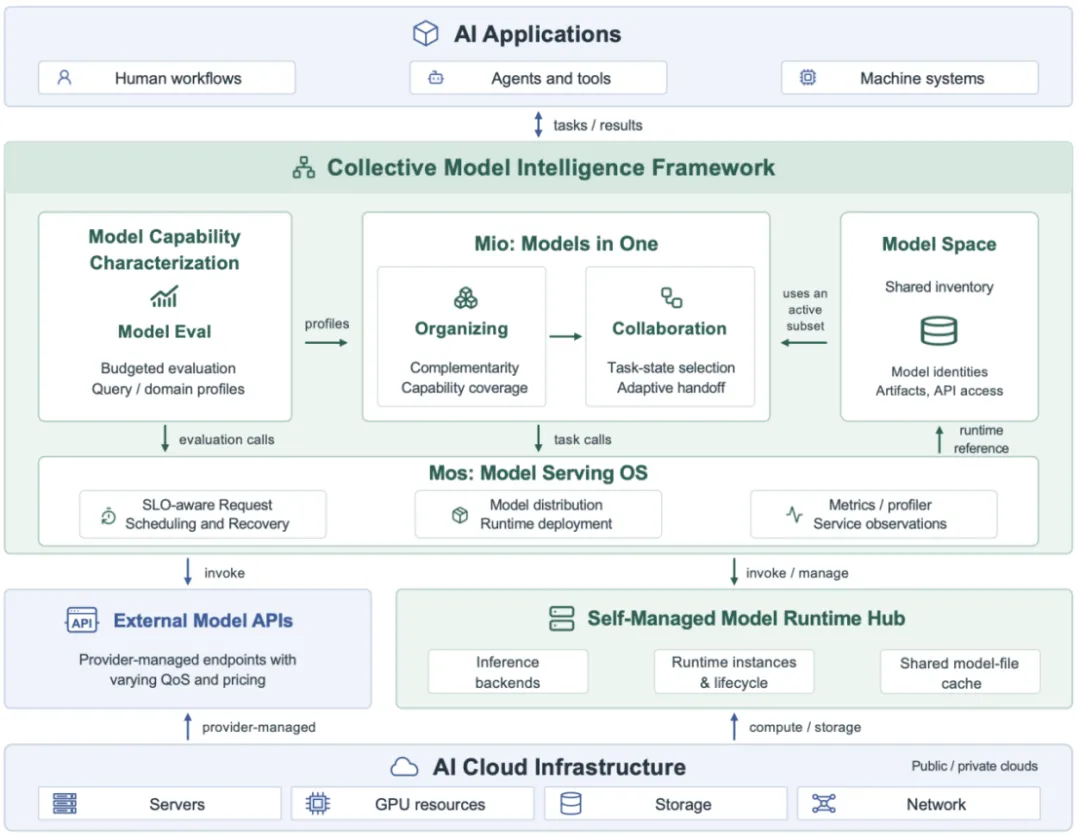The height and width of the screenshot is (838, 1080).
Task: Select the person icon in Human workflows
Action: point(64,77)
